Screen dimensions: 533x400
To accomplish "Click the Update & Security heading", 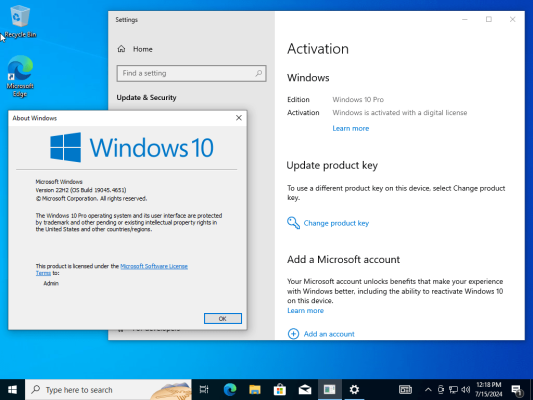I will pyautogui.click(x=147, y=98).
